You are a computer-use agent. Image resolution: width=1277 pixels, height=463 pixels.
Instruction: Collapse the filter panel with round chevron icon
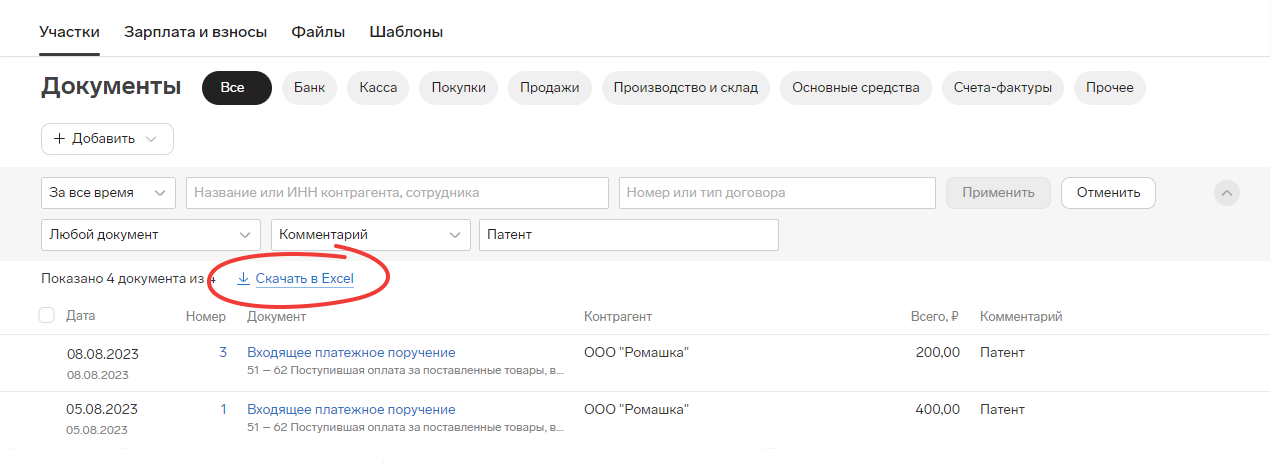(x=1227, y=193)
